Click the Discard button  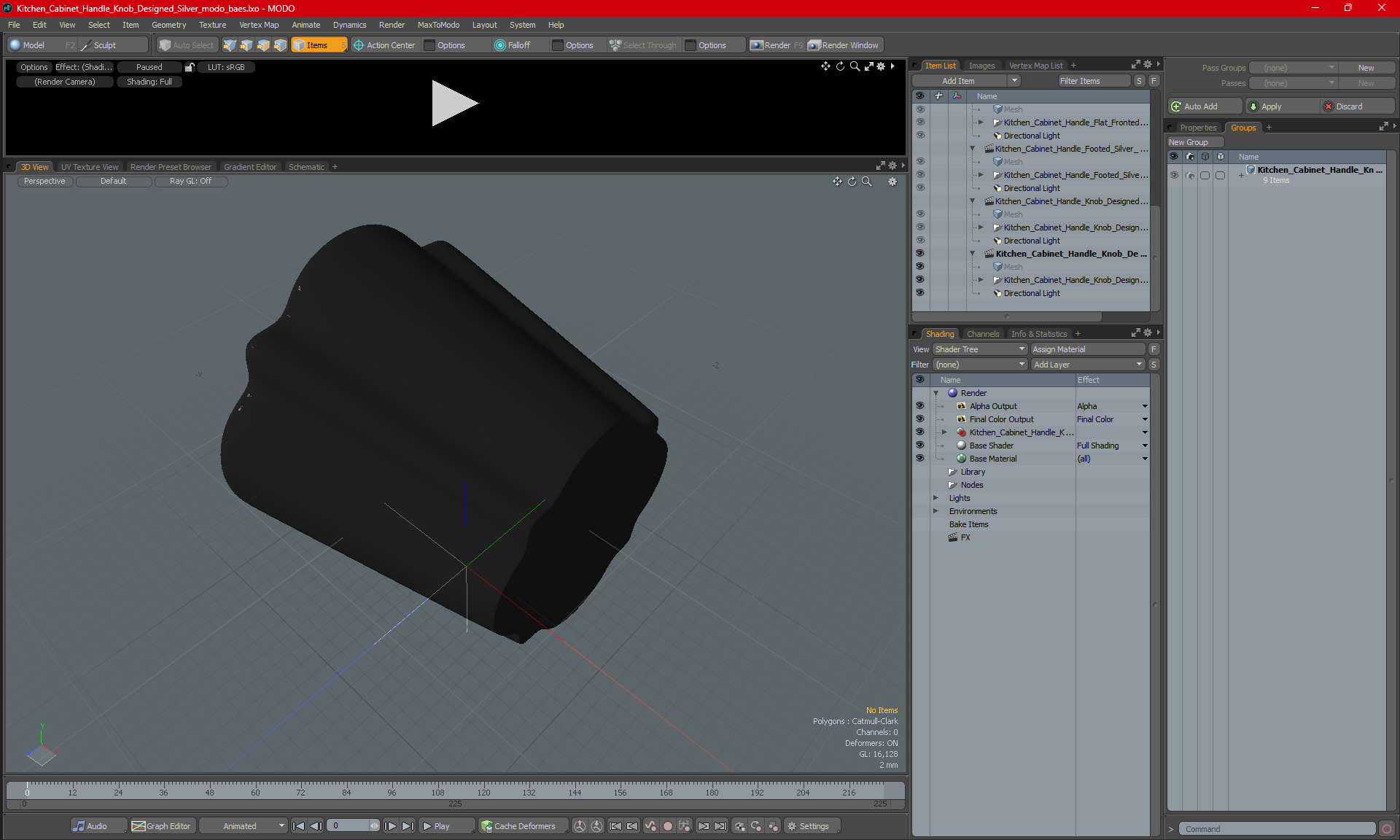pyautogui.click(x=1358, y=106)
